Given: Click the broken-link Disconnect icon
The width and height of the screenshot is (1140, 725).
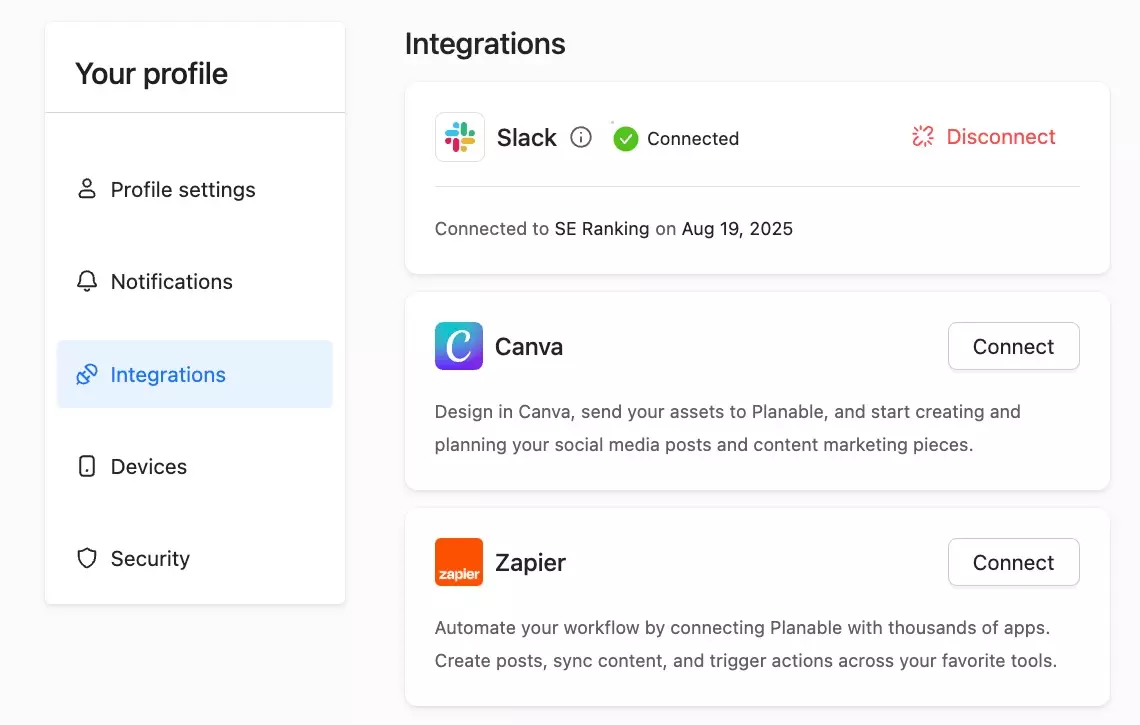Looking at the screenshot, I should 923,136.
